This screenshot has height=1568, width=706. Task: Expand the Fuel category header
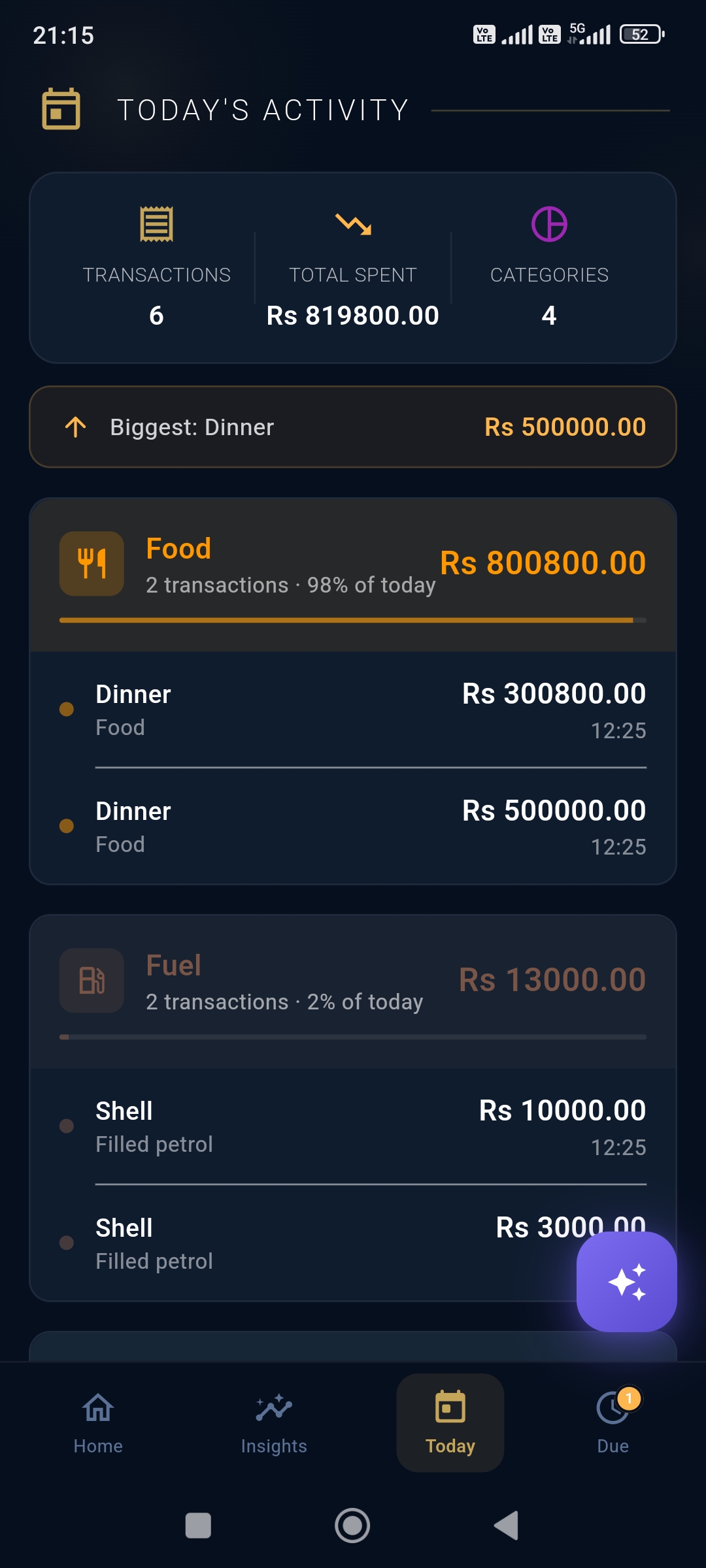pos(353,992)
